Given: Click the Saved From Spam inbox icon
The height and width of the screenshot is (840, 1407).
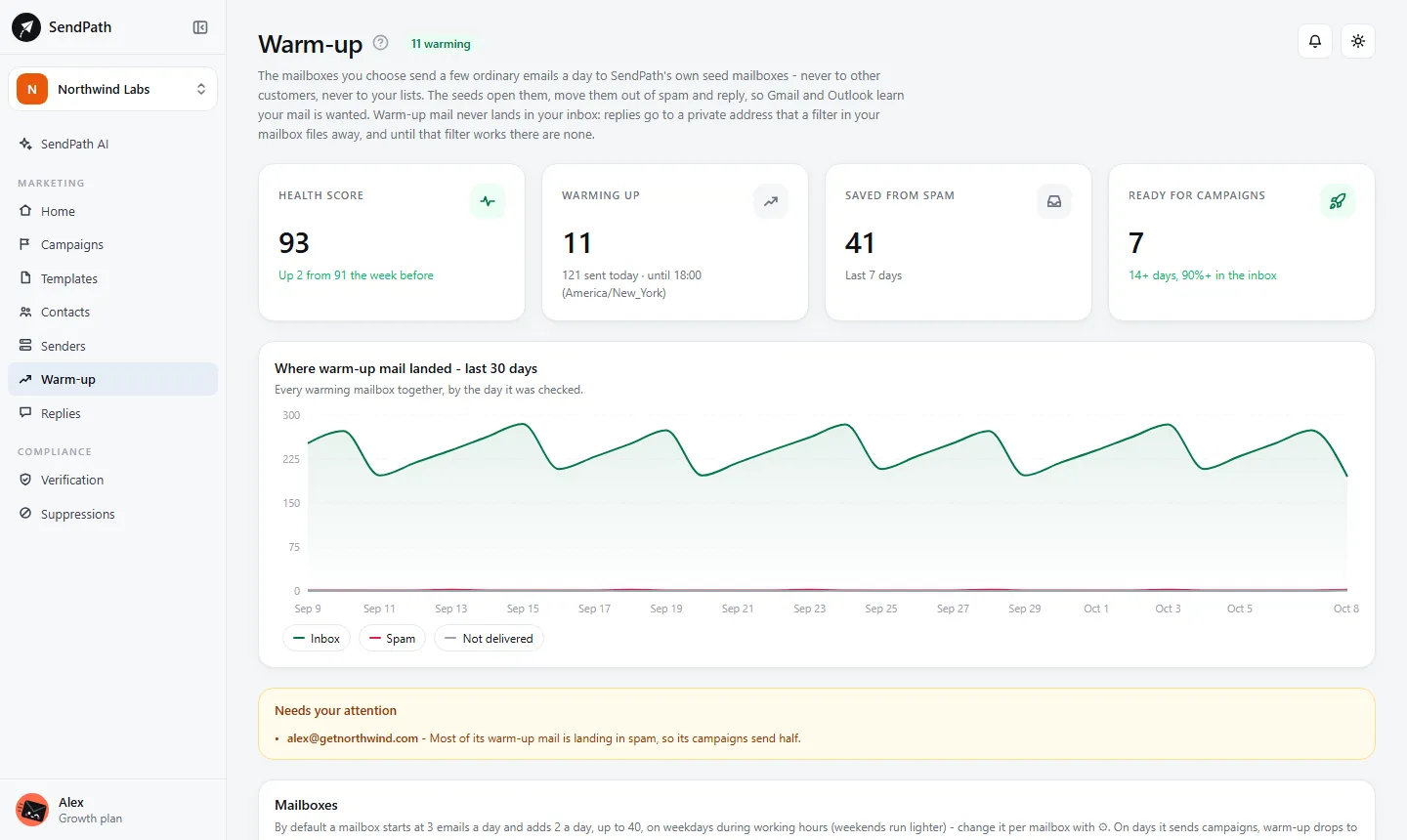Looking at the screenshot, I should (1054, 201).
